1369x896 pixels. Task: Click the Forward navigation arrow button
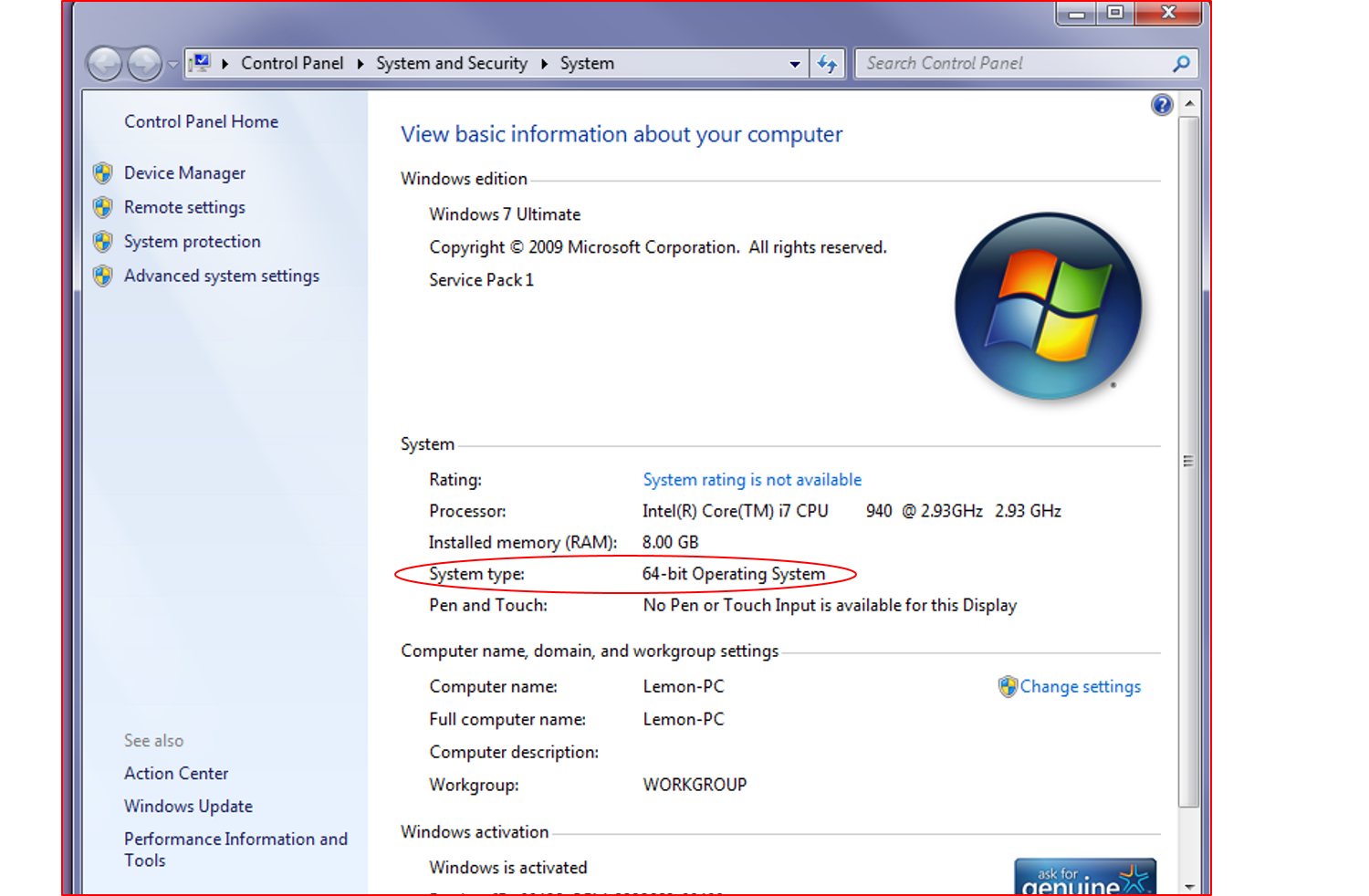pos(144,64)
